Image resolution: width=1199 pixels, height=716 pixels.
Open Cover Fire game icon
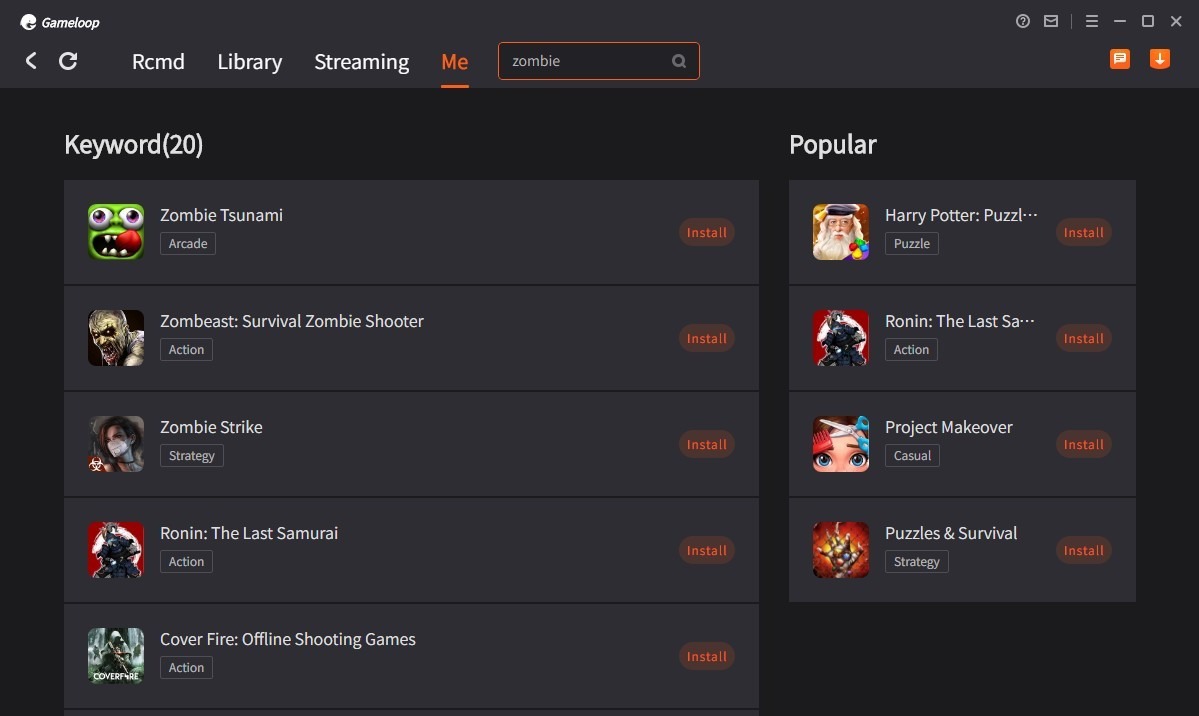[x=115, y=656]
